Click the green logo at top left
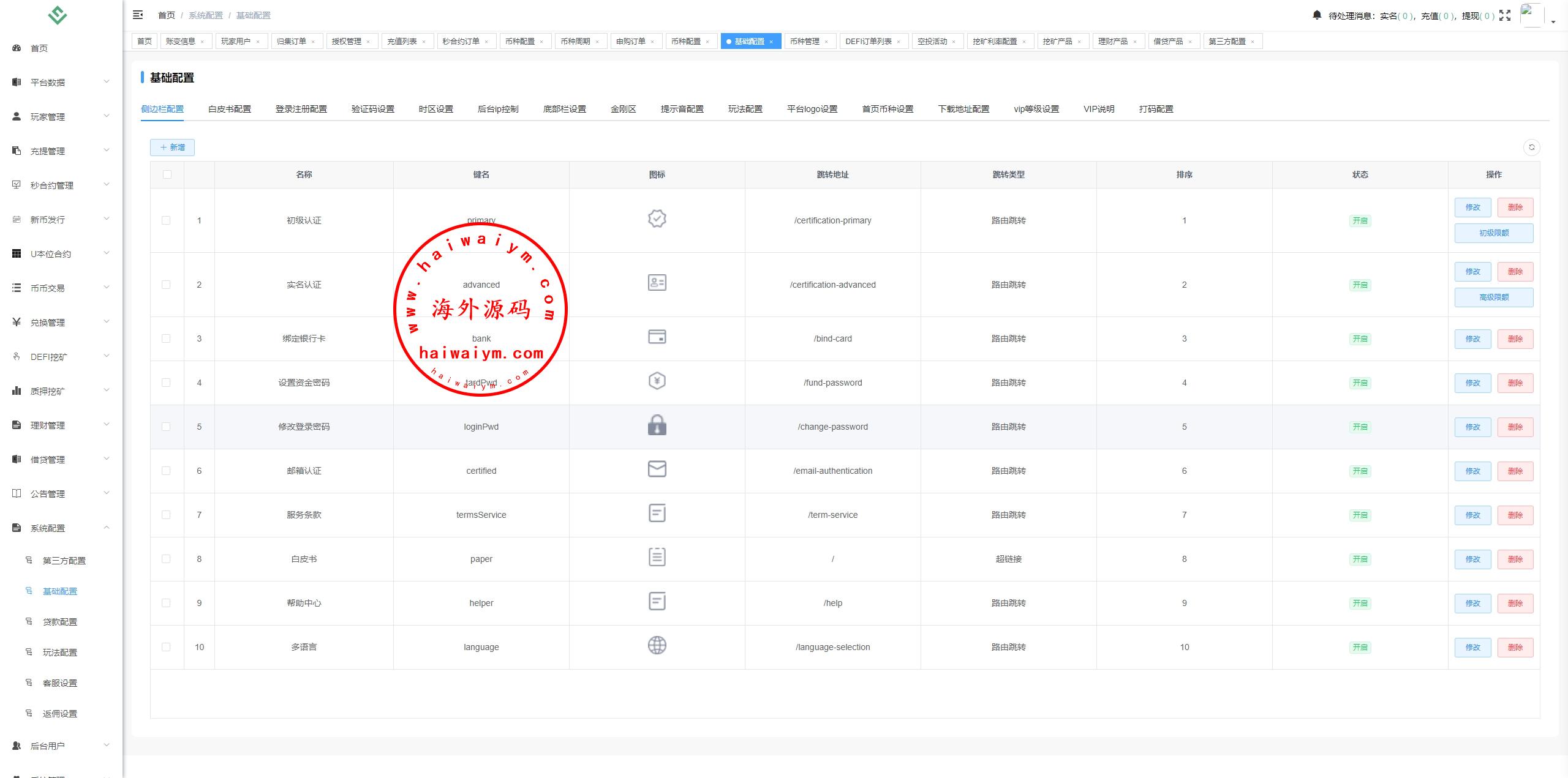Image resolution: width=1568 pixels, height=778 pixels. (58, 15)
